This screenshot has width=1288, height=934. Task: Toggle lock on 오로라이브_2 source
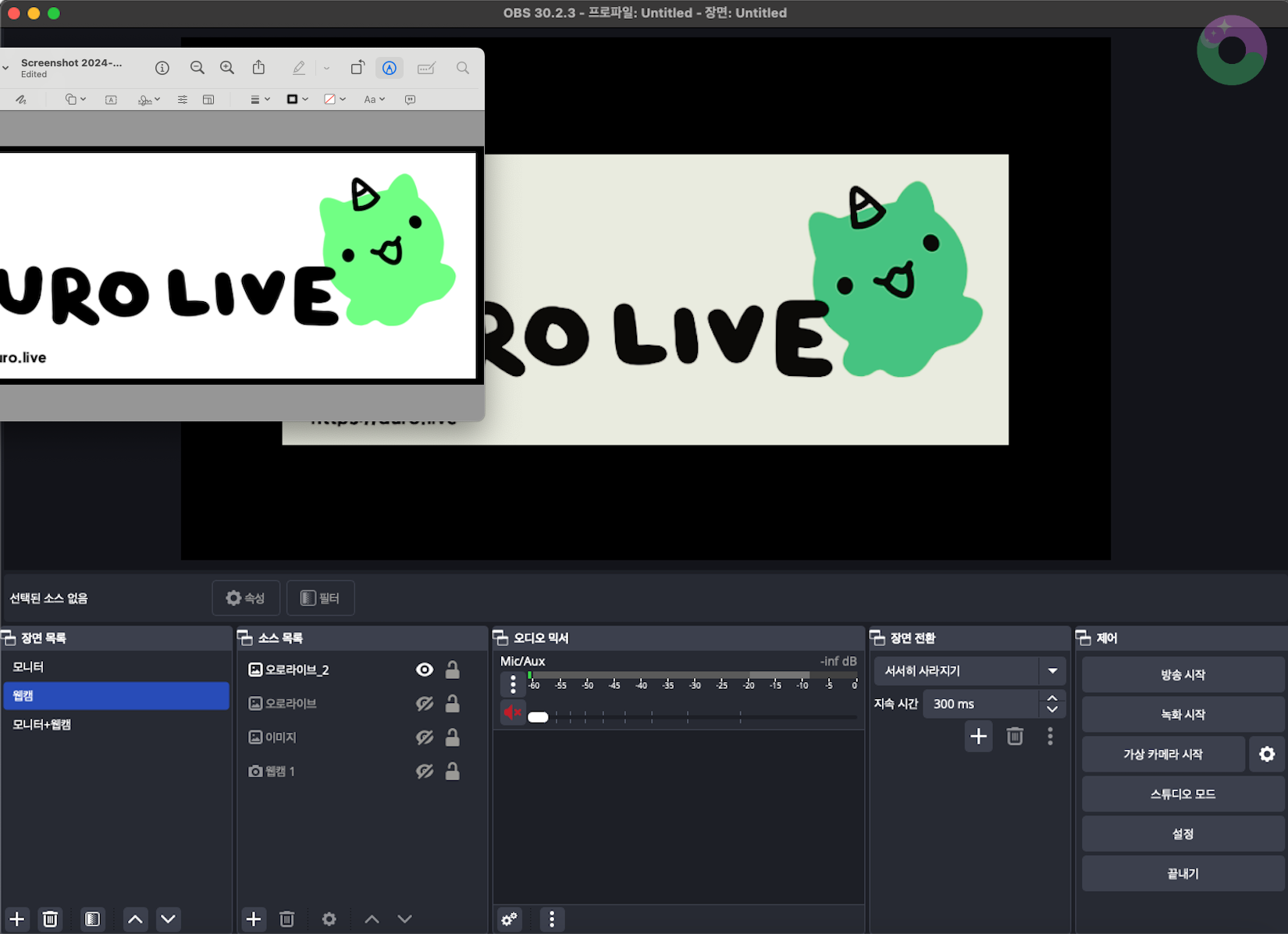[x=452, y=669]
